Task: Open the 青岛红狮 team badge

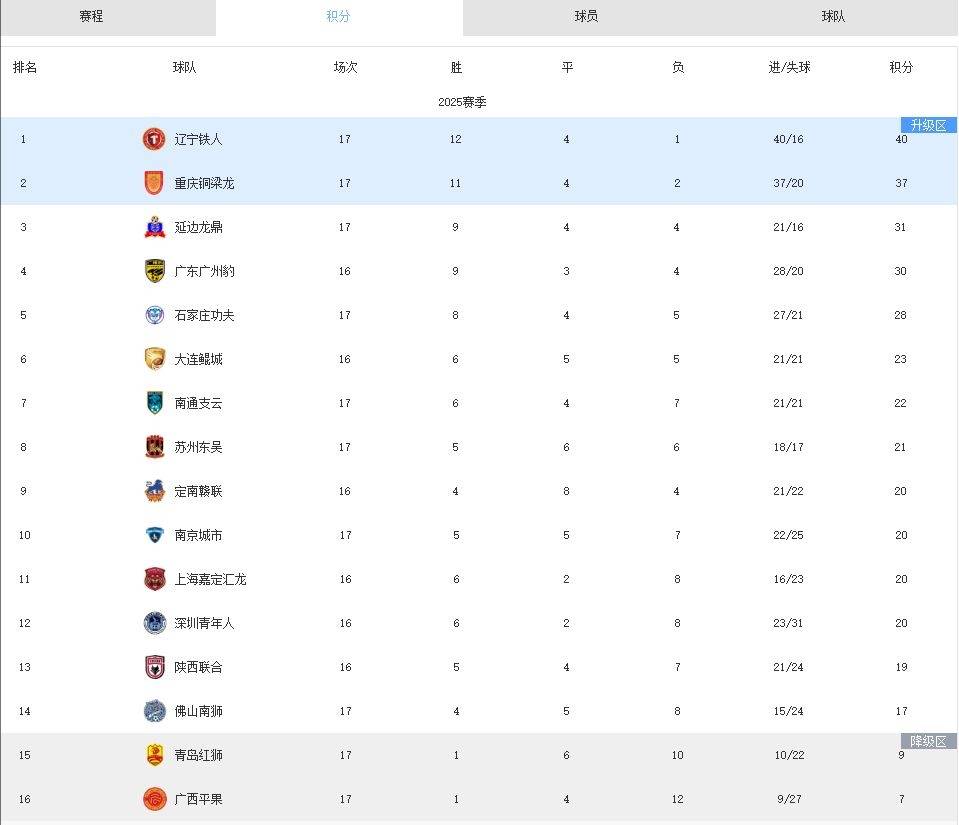Action: (x=155, y=755)
